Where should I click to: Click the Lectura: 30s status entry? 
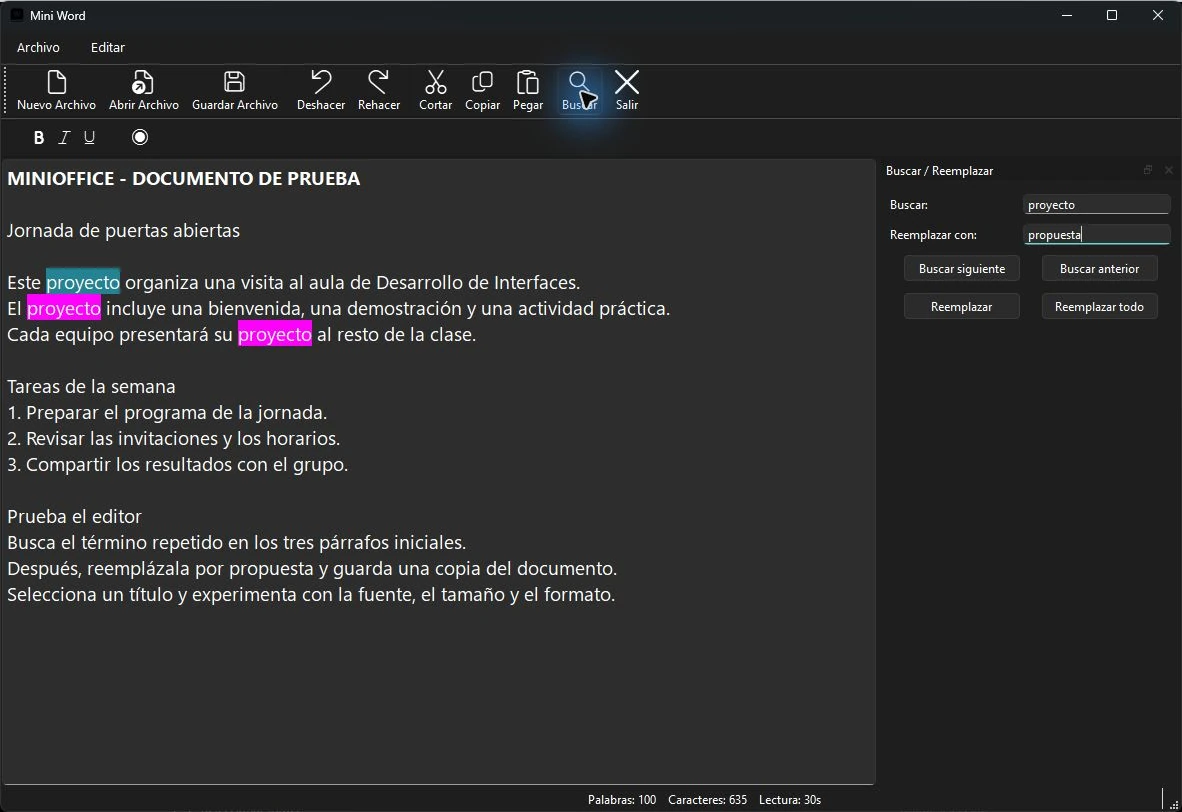pos(790,800)
